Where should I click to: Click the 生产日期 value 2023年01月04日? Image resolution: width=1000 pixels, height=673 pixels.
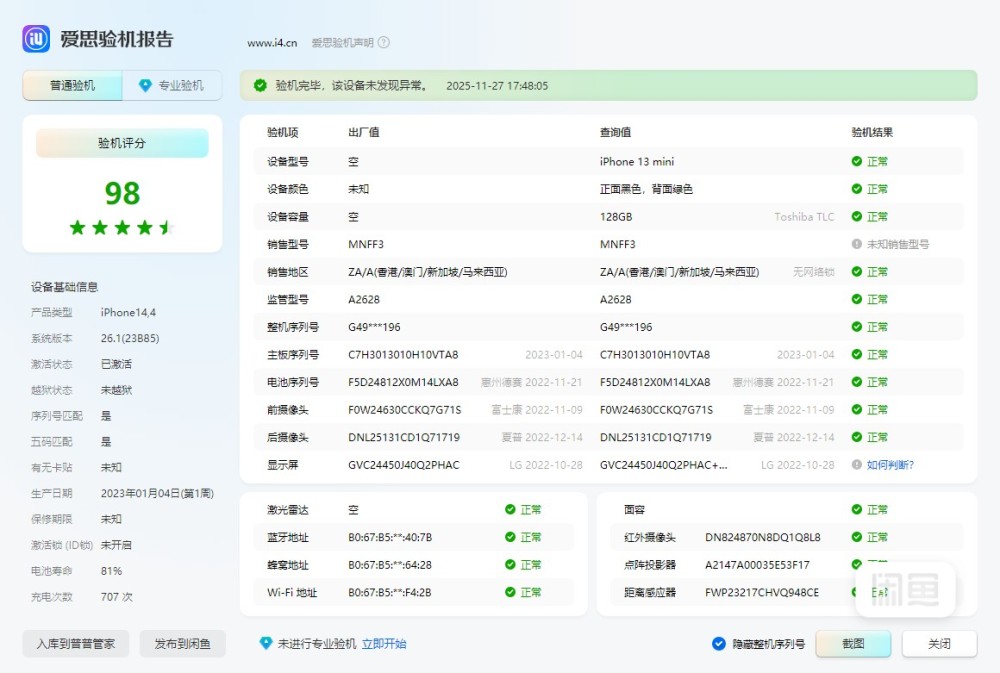[157, 493]
